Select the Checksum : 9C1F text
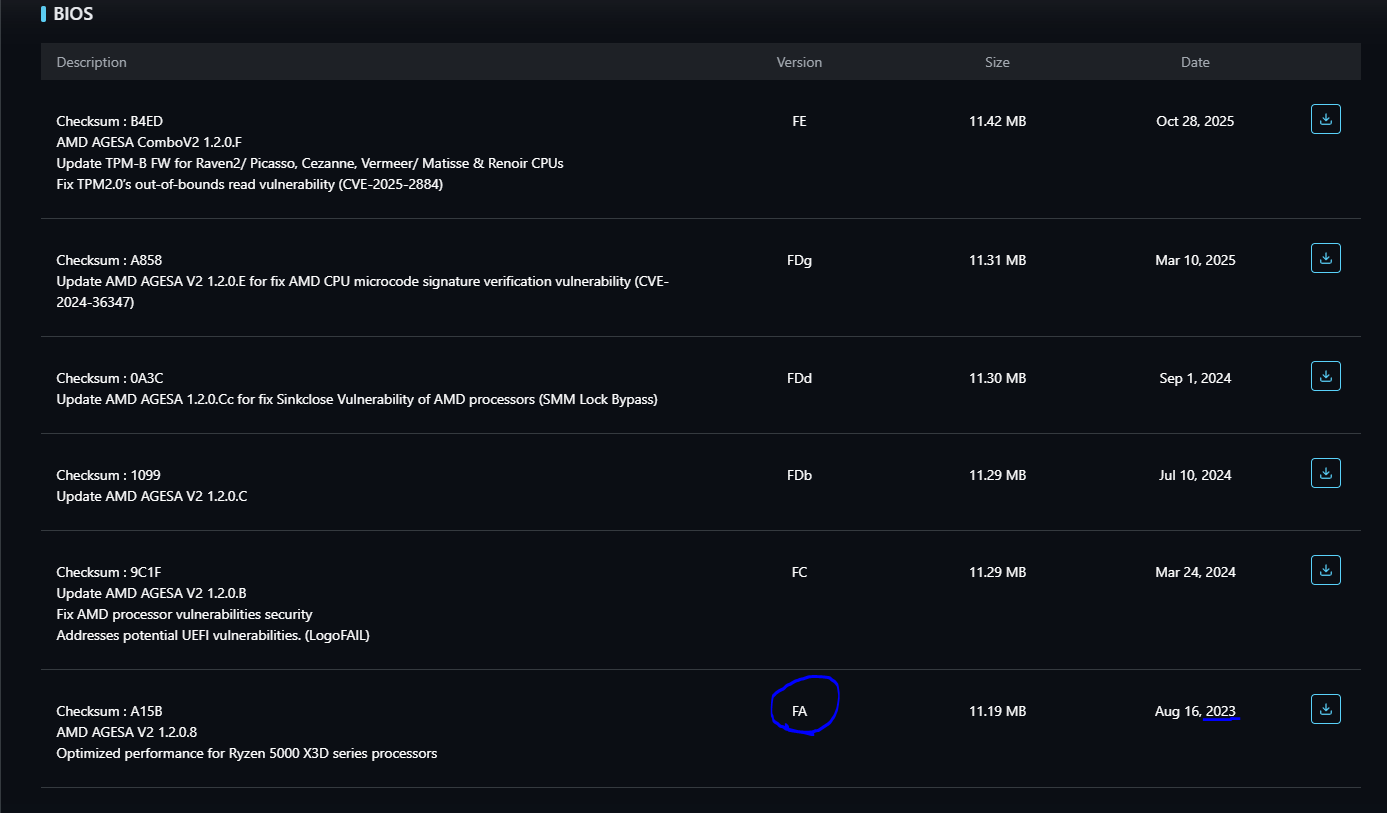1387x813 pixels. pyautogui.click(x=108, y=572)
